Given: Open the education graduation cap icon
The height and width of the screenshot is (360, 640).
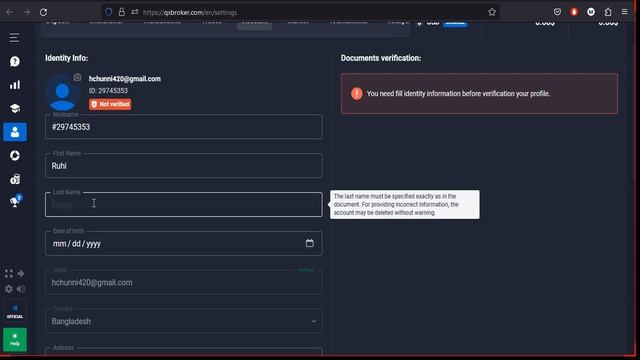Looking at the screenshot, I should coord(15,109).
